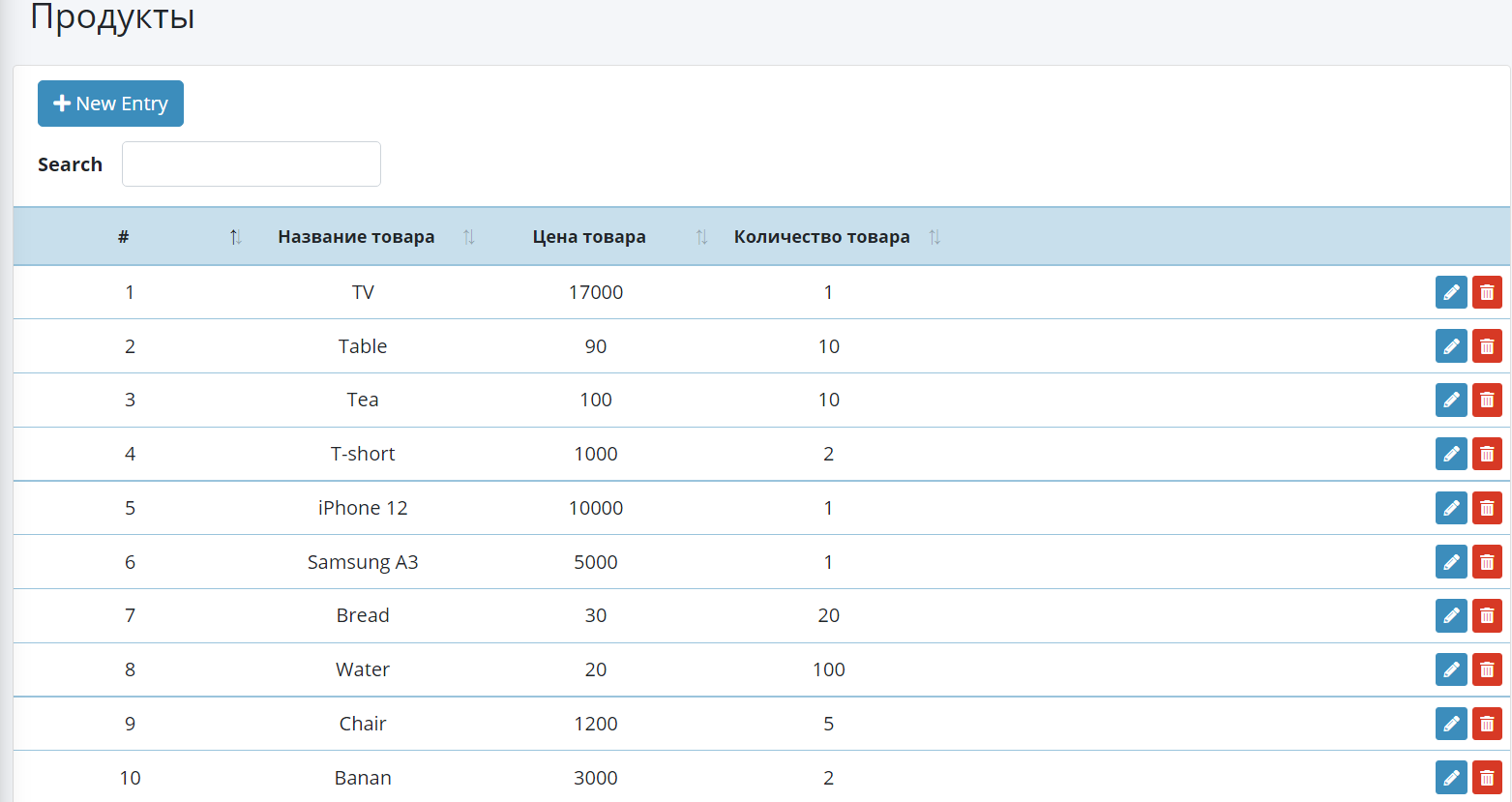This screenshot has height=802, width=1512.
Task: Select the Chair product name cell
Action: coord(363,724)
